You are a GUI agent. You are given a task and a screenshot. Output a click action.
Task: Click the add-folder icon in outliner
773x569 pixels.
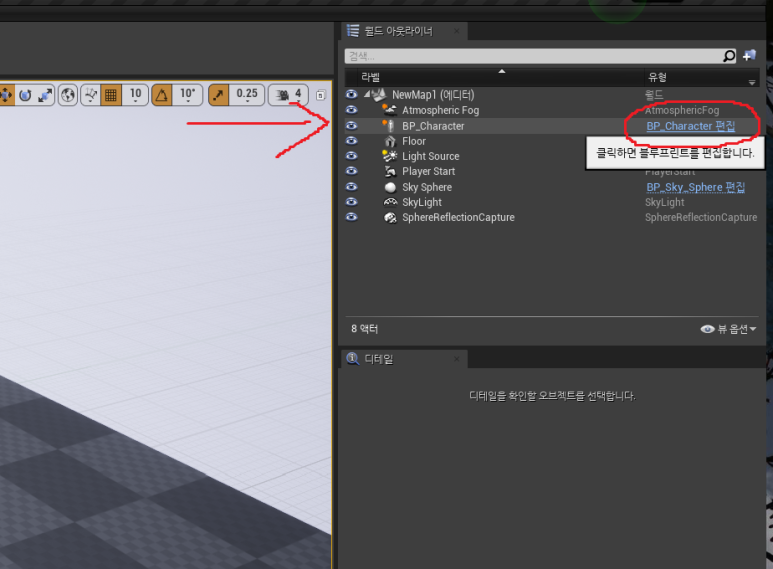coord(749,55)
